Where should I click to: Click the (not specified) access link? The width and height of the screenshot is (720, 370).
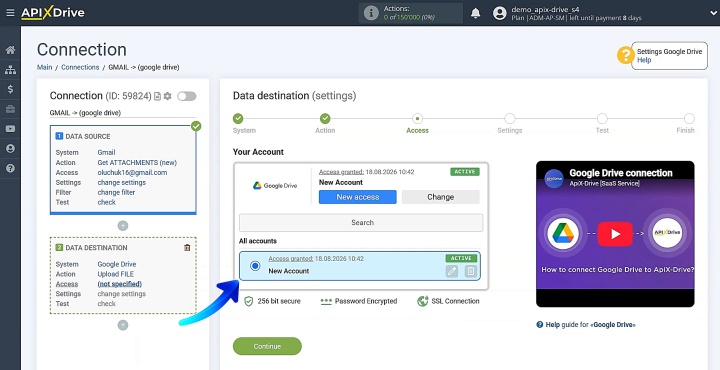(119, 284)
